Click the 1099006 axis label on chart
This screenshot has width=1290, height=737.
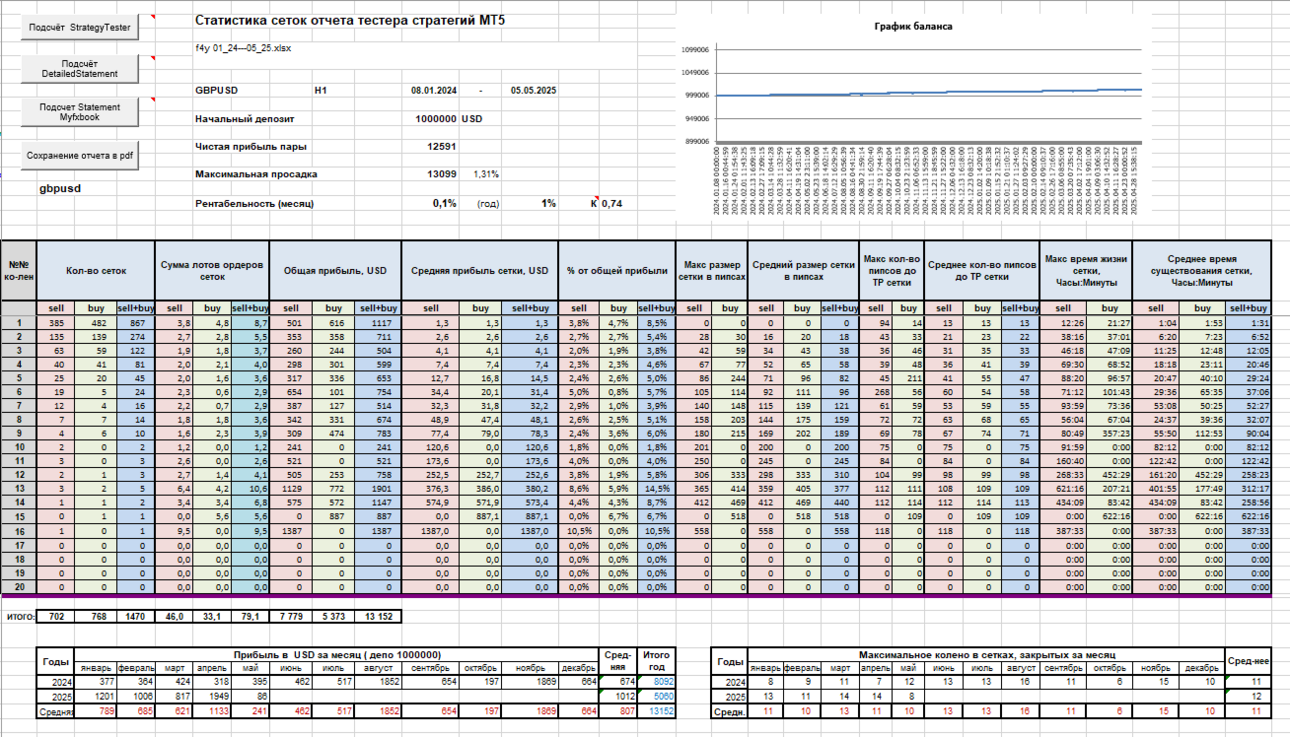tap(694, 49)
